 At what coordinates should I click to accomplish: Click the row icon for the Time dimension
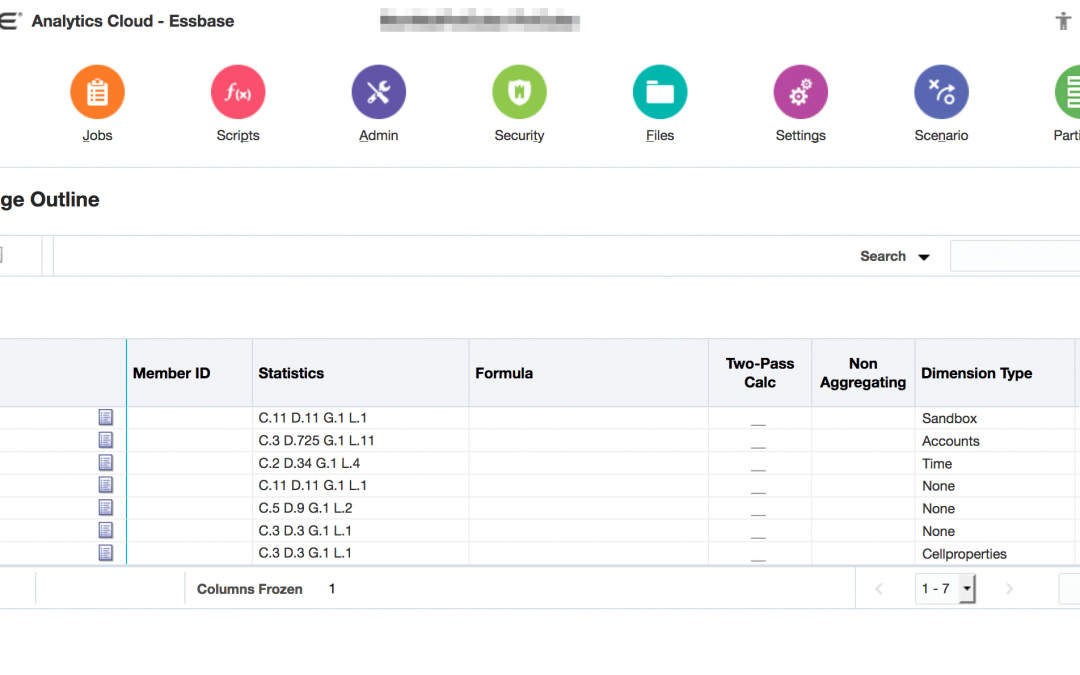(105, 463)
